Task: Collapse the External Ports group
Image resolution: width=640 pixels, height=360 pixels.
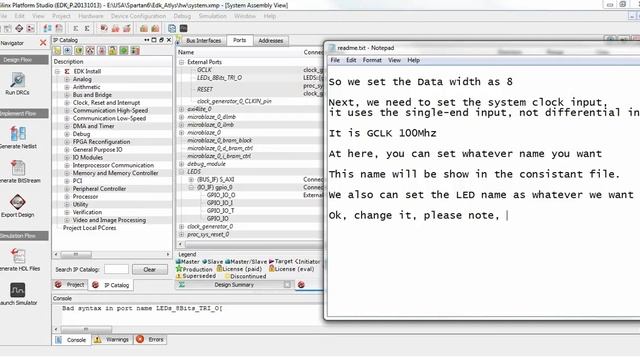Action: [x=182, y=62]
